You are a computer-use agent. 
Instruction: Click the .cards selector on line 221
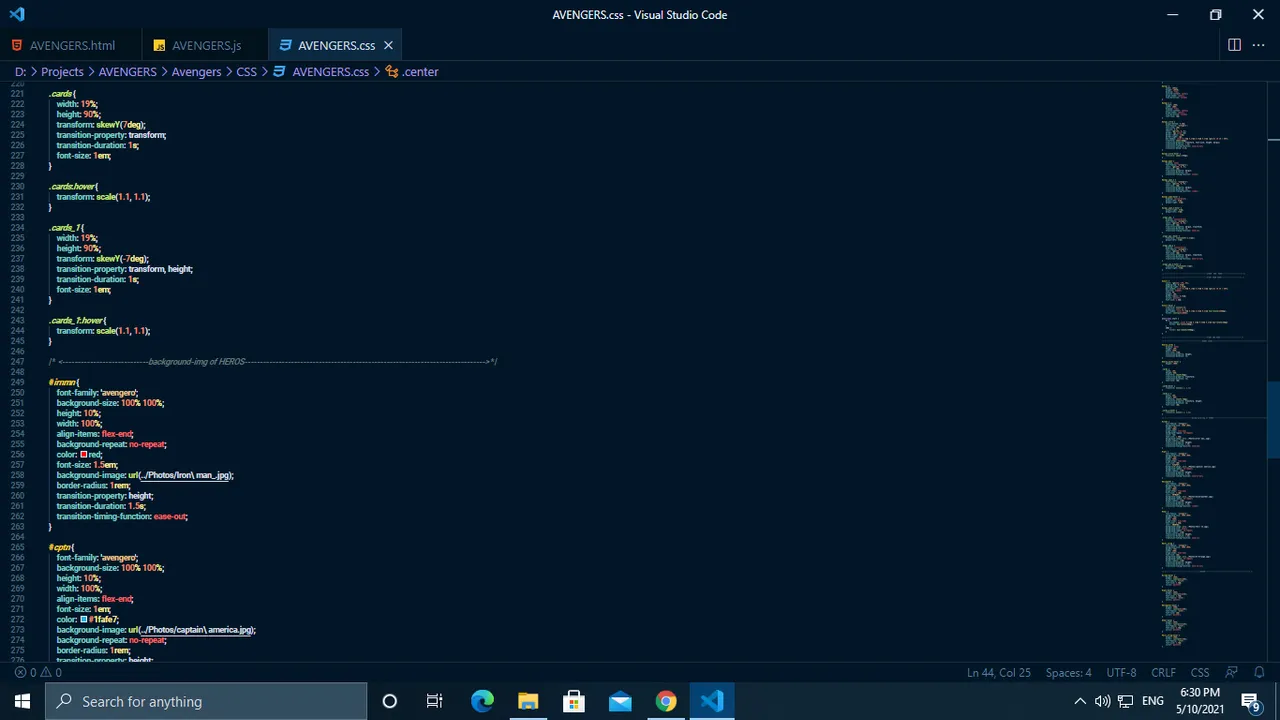point(61,94)
